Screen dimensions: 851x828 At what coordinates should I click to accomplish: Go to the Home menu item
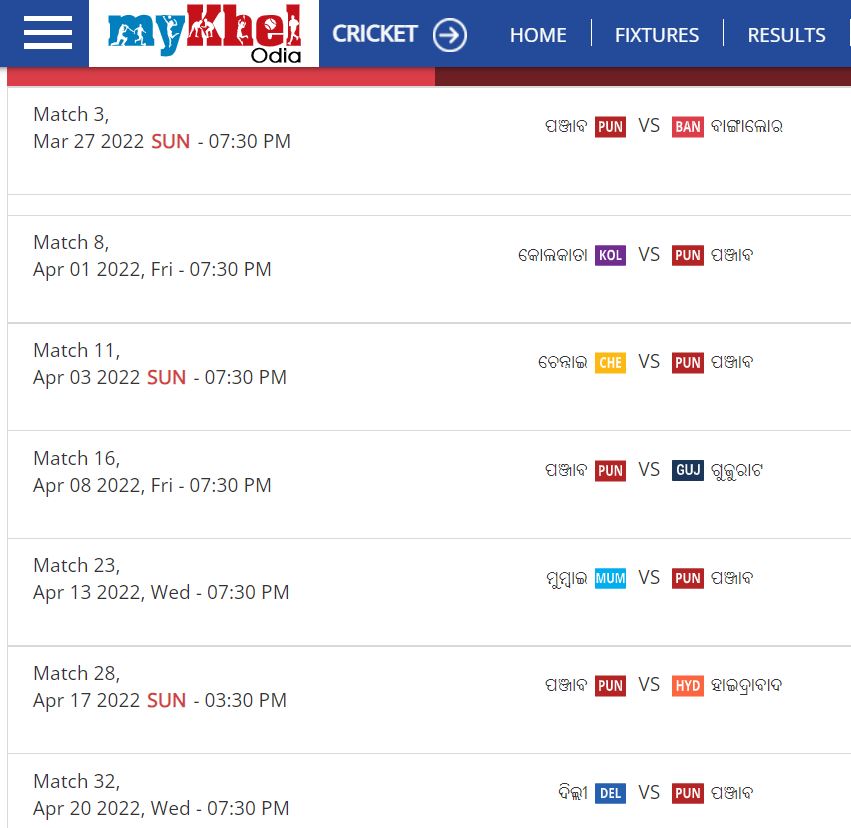(x=538, y=35)
